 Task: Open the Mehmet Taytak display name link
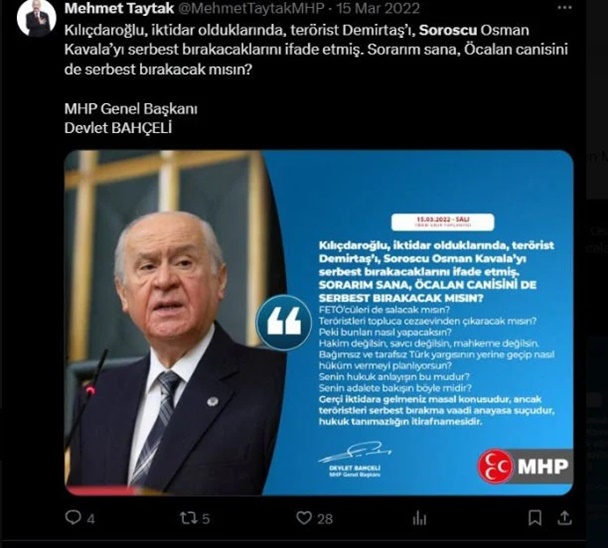point(119,8)
